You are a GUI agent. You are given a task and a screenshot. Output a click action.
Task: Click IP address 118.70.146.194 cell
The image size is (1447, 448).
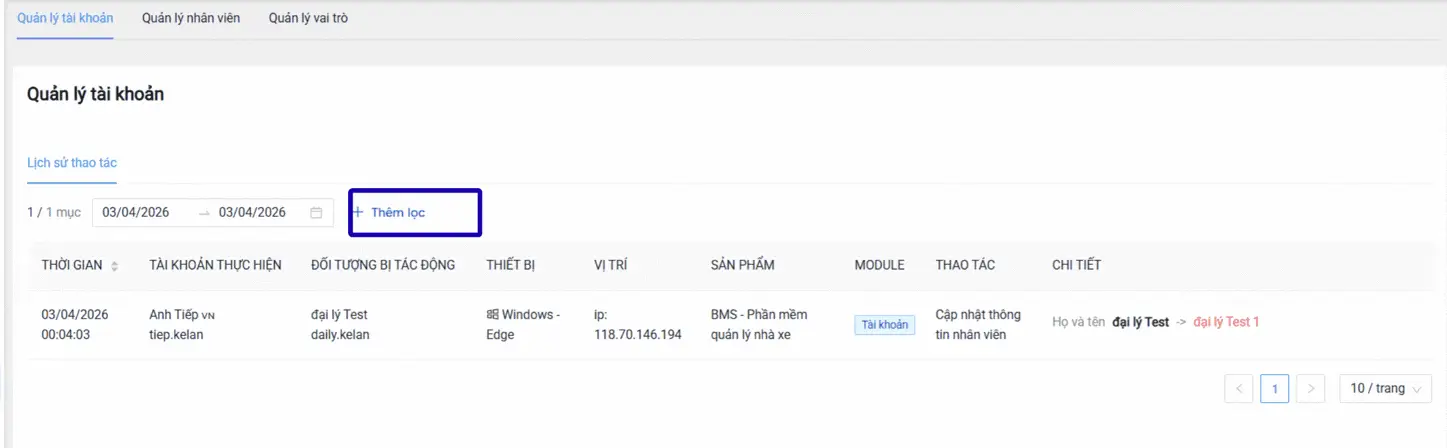click(x=637, y=335)
